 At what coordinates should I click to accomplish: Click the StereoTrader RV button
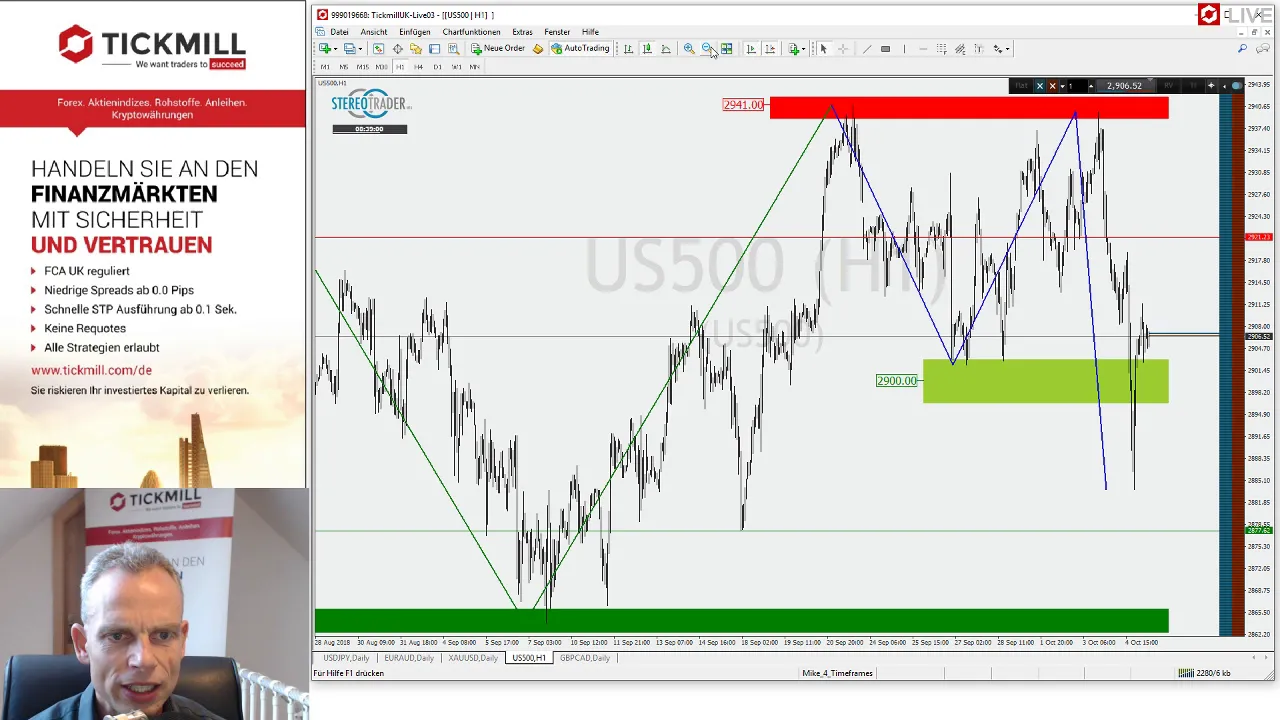click(1169, 85)
